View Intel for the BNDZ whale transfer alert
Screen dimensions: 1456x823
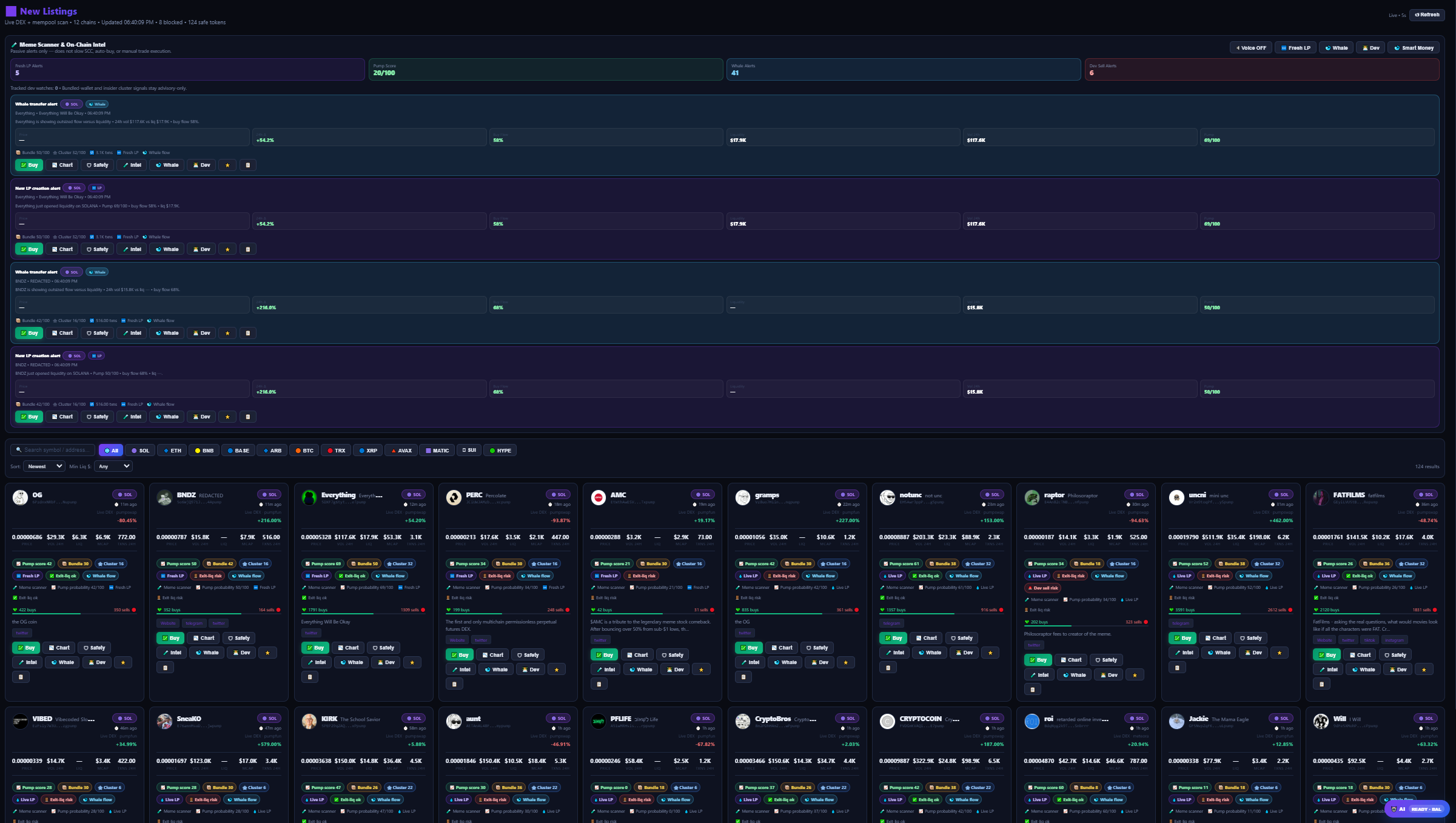131,332
